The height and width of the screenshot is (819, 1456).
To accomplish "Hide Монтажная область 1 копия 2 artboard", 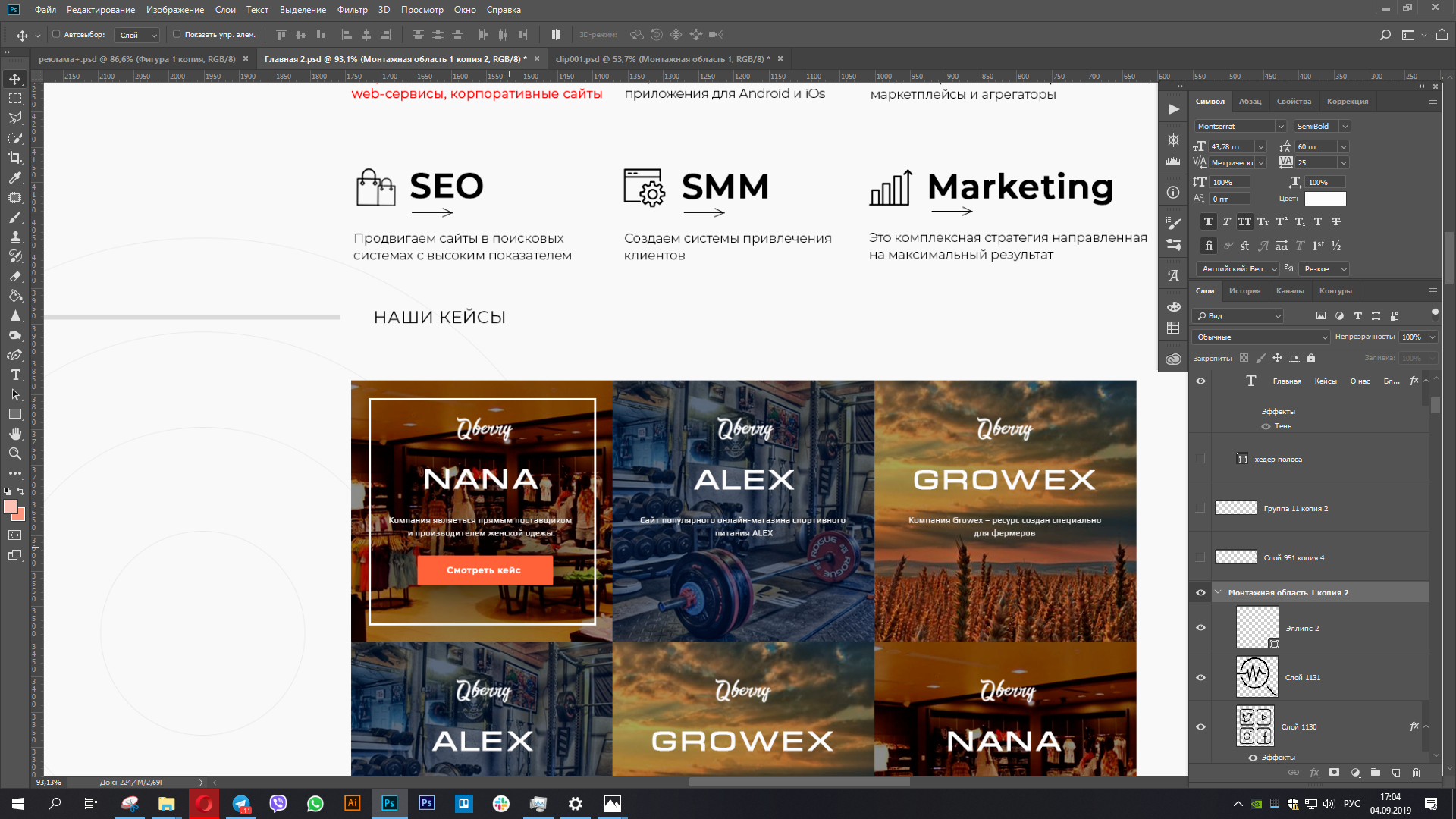I will (x=1200, y=592).
